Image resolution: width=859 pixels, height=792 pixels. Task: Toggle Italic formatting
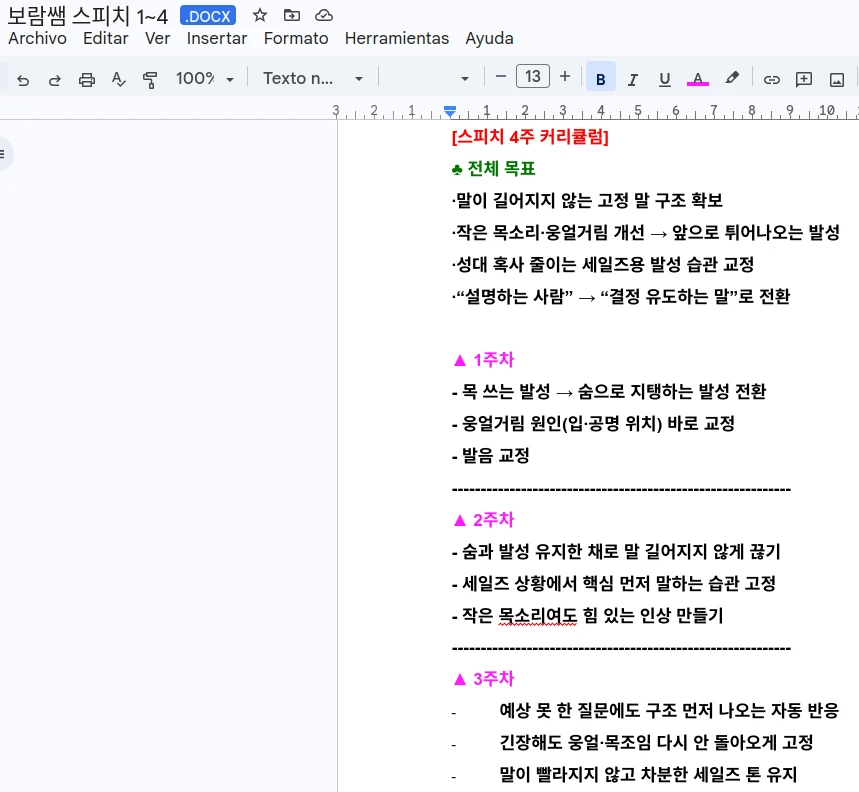click(633, 80)
